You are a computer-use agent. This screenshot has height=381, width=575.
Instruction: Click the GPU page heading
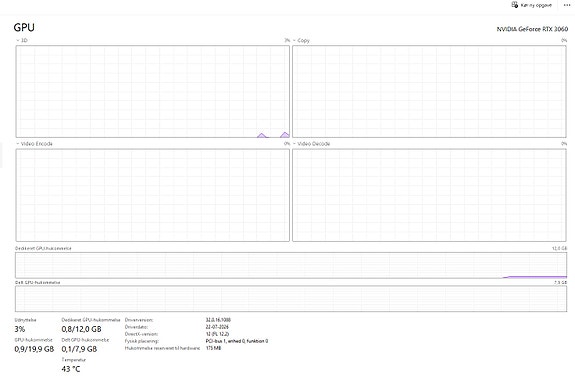[24, 28]
